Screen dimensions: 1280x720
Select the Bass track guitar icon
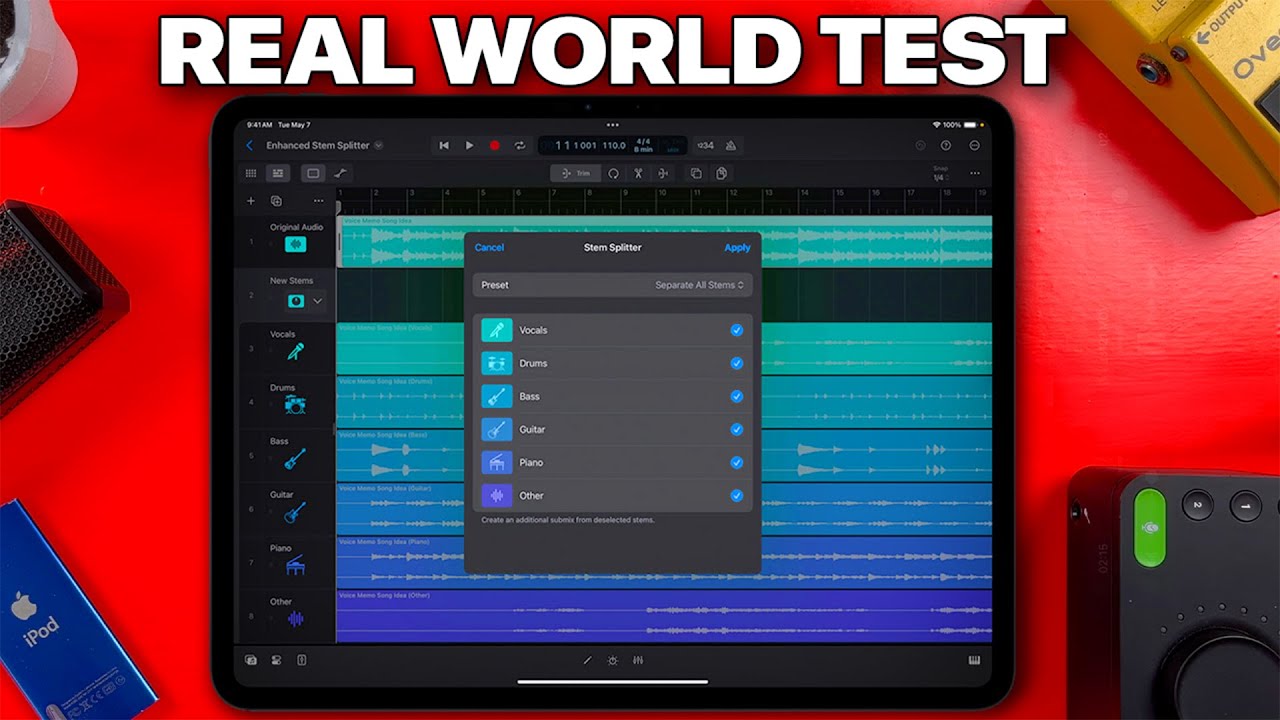click(x=295, y=458)
